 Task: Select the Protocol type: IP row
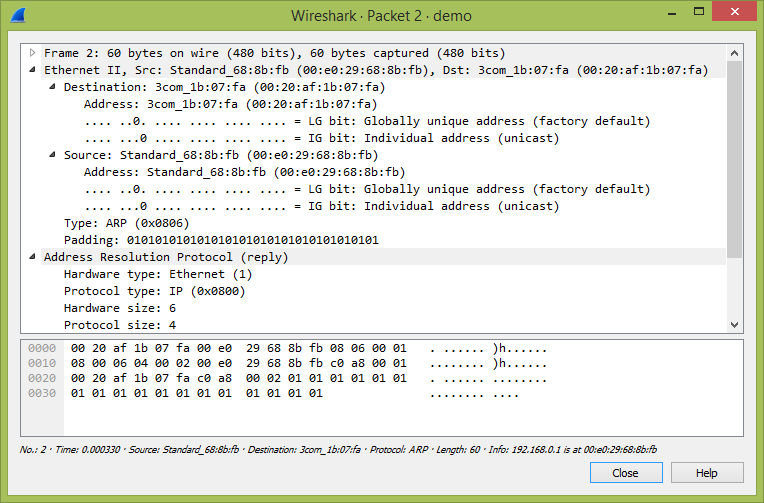click(x=154, y=291)
